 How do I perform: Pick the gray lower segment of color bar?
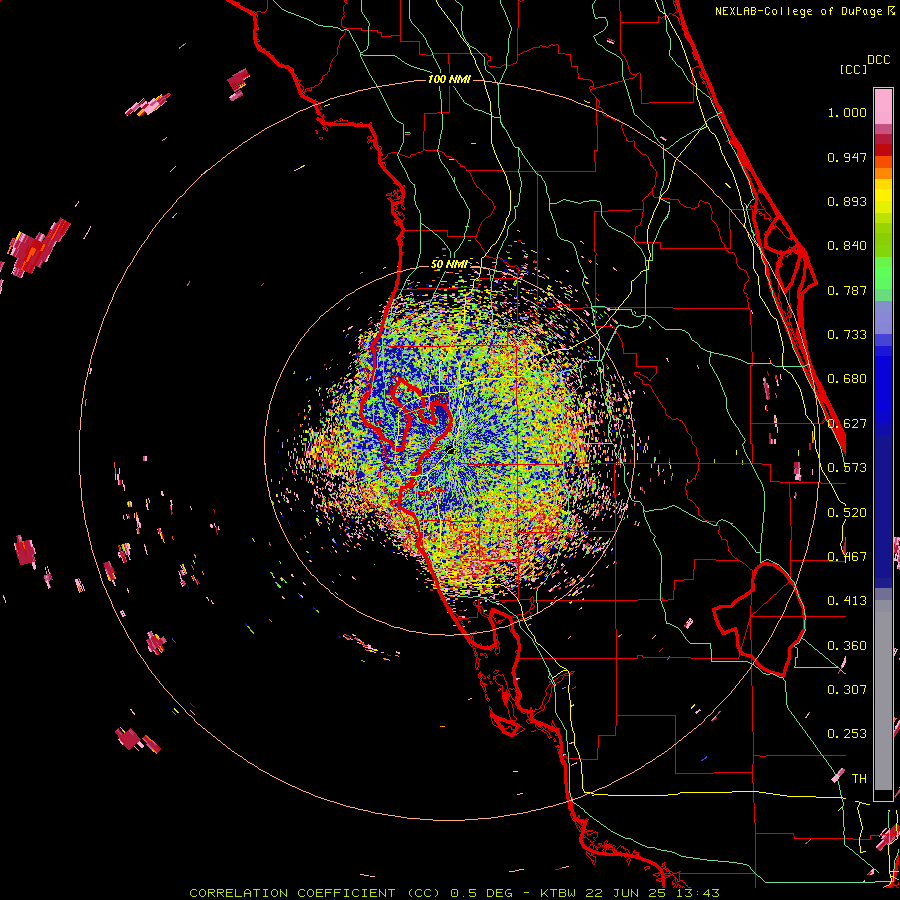(883, 695)
